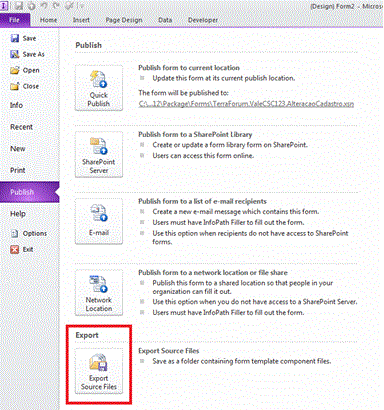This screenshot has width=384, height=410.
Task: Select New in the backstage menu
Action: [18, 149]
